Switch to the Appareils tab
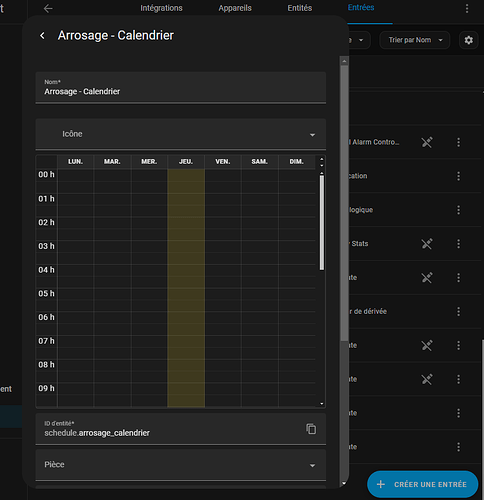 pos(235,8)
